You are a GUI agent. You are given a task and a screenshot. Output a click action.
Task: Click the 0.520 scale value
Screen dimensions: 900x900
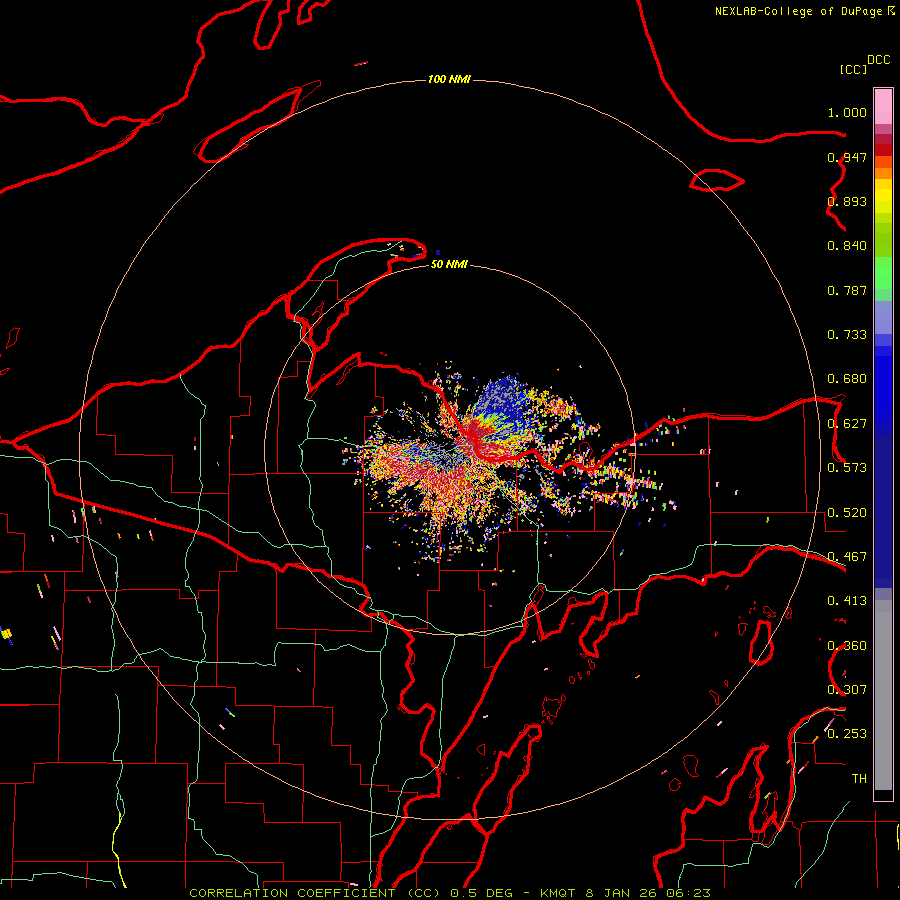pyautogui.click(x=847, y=513)
